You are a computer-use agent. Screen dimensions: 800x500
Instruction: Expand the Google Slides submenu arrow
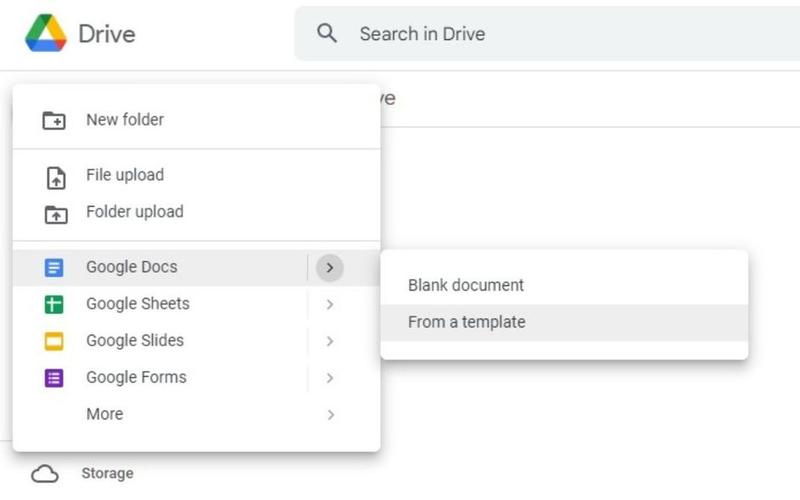pos(330,341)
